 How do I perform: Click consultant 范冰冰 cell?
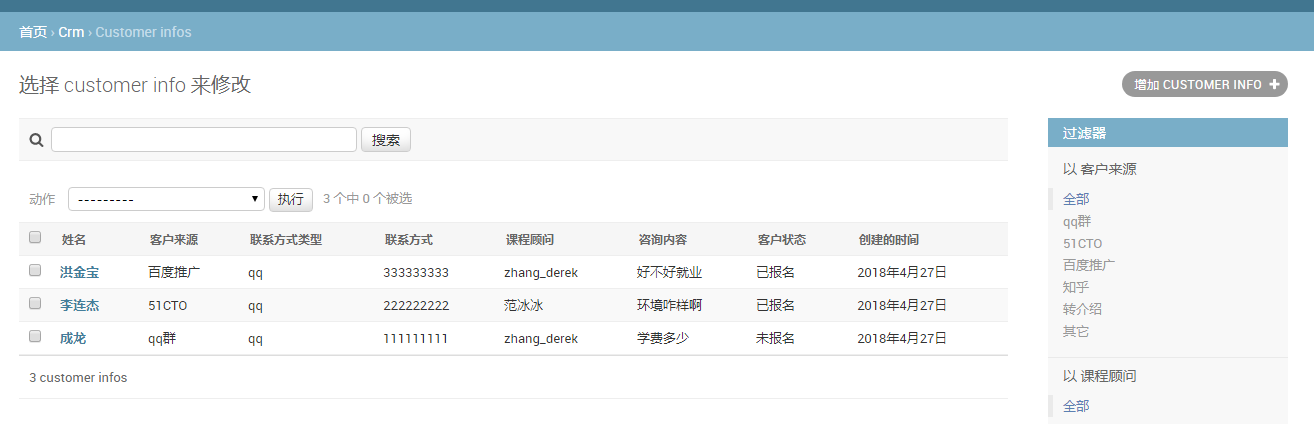pos(523,305)
